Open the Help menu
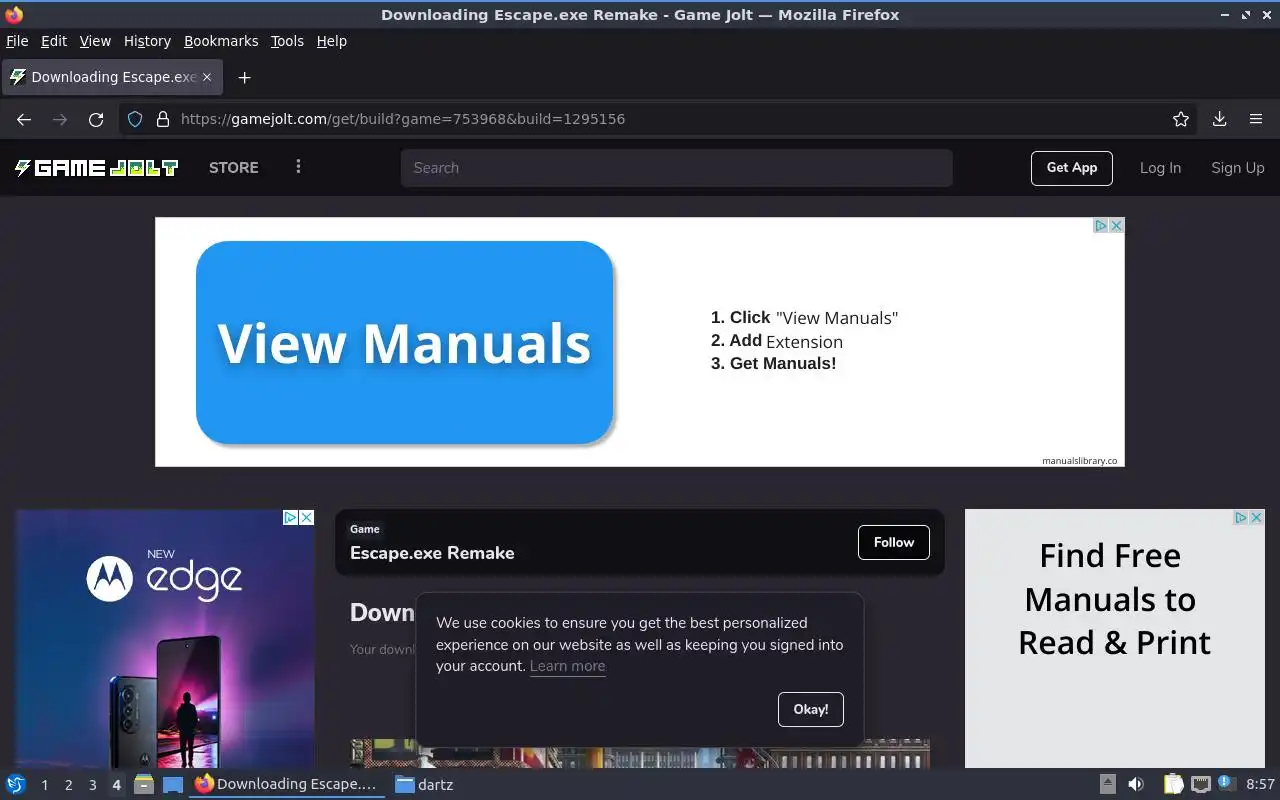 (x=331, y=41)
